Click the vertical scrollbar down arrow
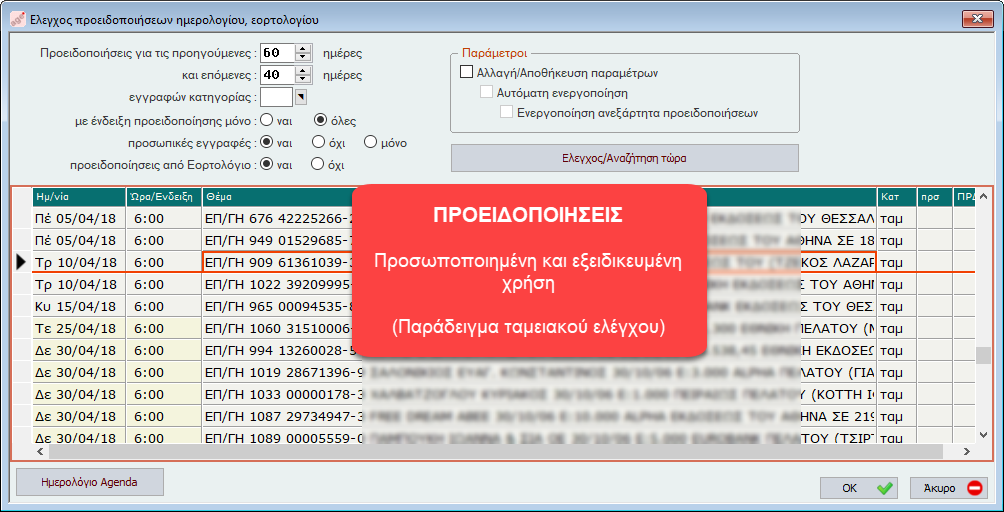The image size is (1004, 512). pos(984,435)
